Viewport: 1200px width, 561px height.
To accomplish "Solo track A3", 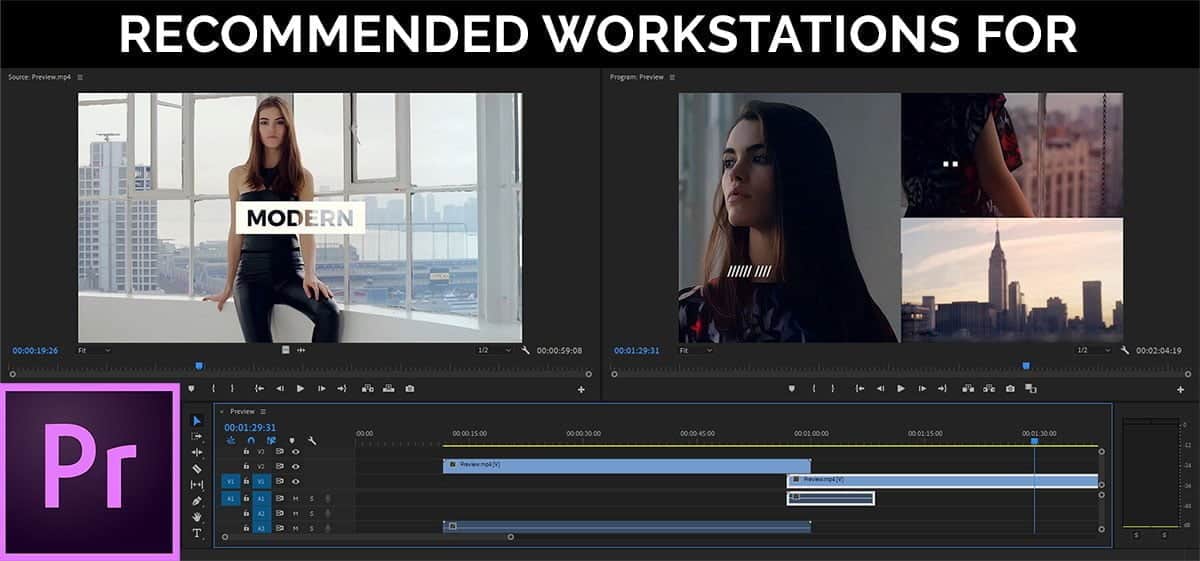I will click(311, 528).
